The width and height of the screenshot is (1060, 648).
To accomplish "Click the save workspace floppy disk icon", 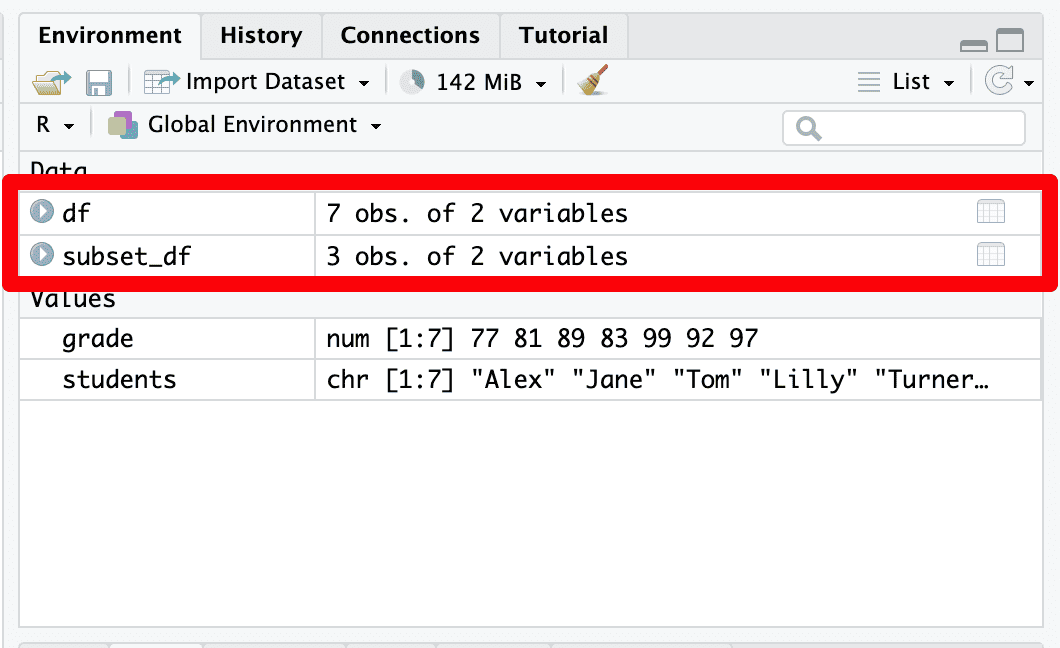I will click(98, 82).
